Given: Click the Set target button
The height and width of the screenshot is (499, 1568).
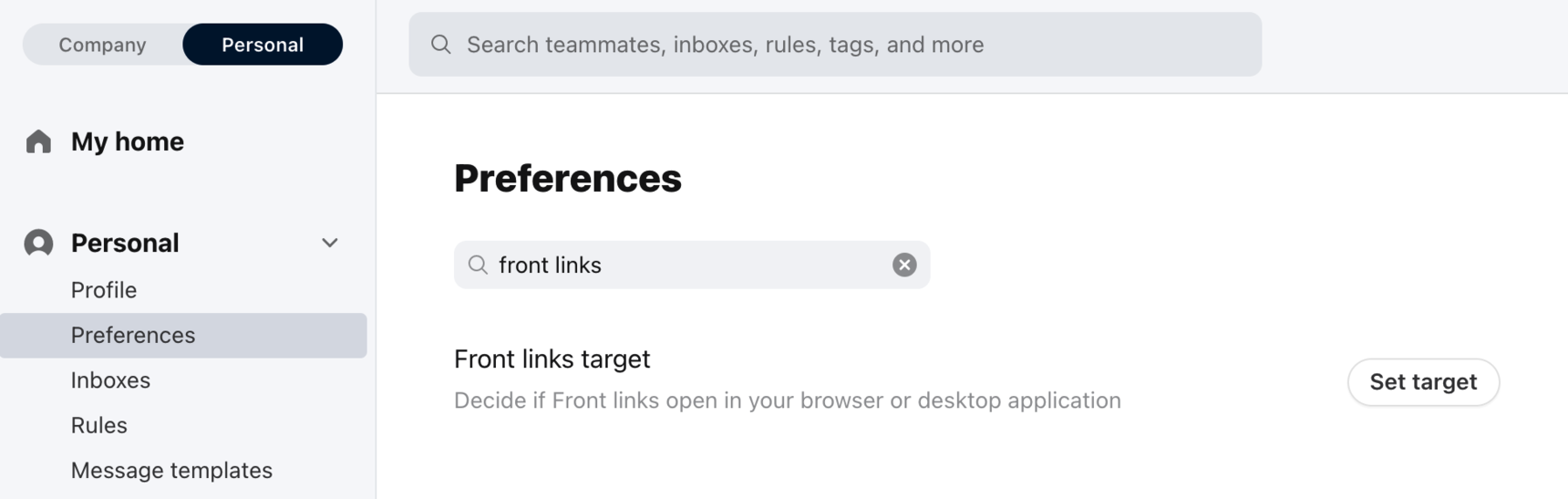Looking at the screenshot, I should coord(1423,382).
